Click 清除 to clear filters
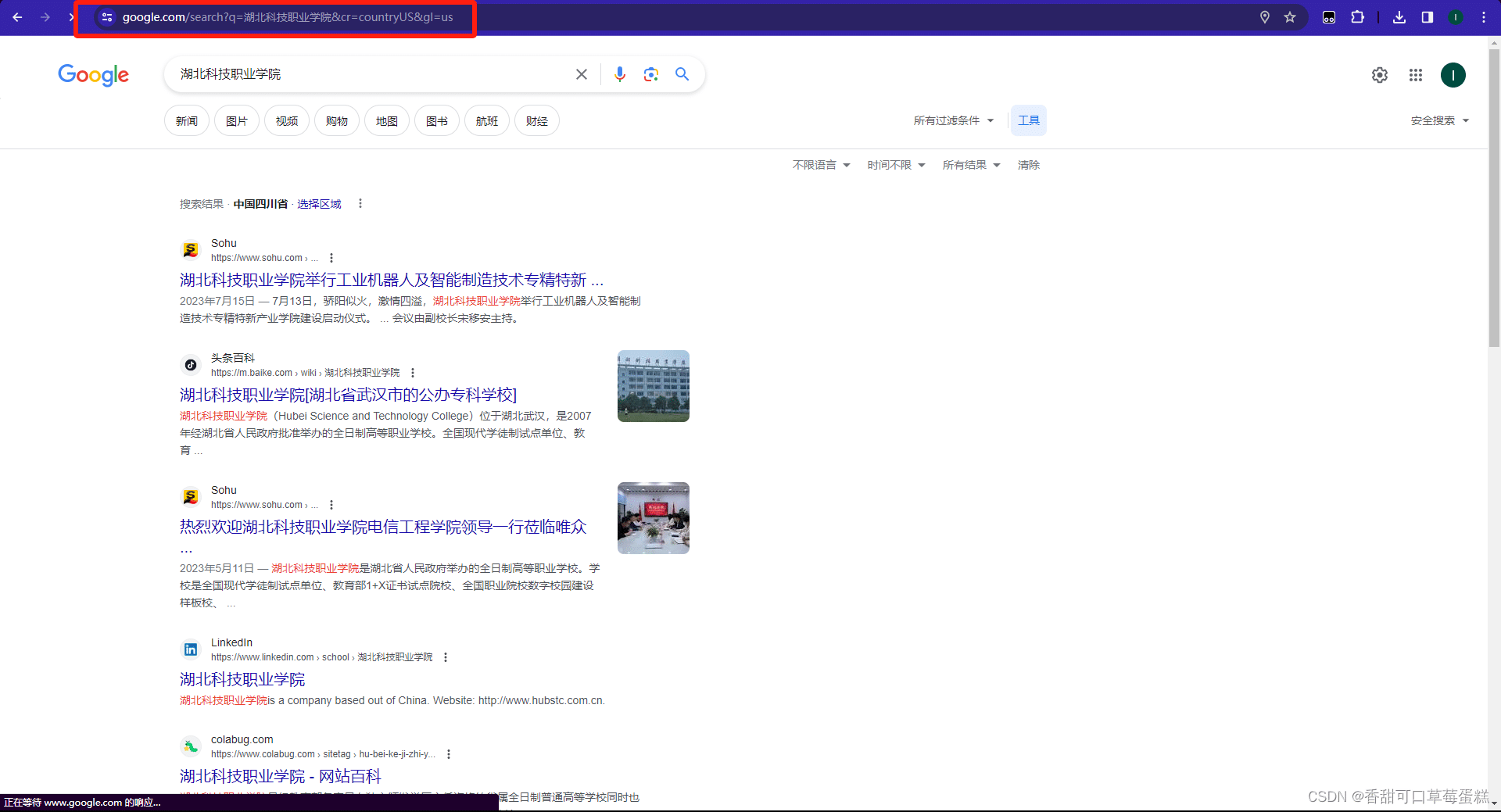The height and width of the screenshot is (812, 1501). click(x=1029, y=165)
